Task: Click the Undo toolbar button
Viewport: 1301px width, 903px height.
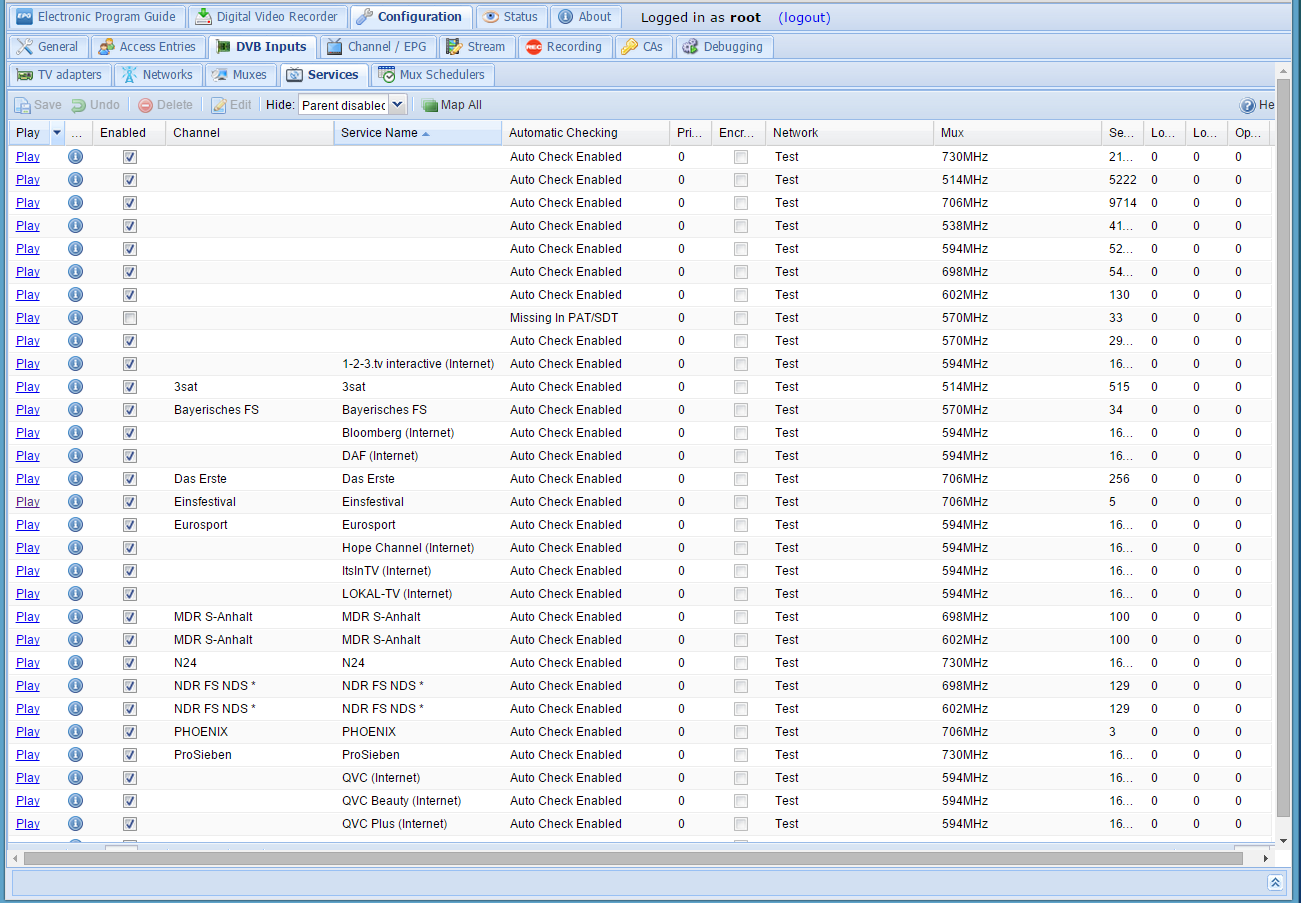Action: (95, 105)
